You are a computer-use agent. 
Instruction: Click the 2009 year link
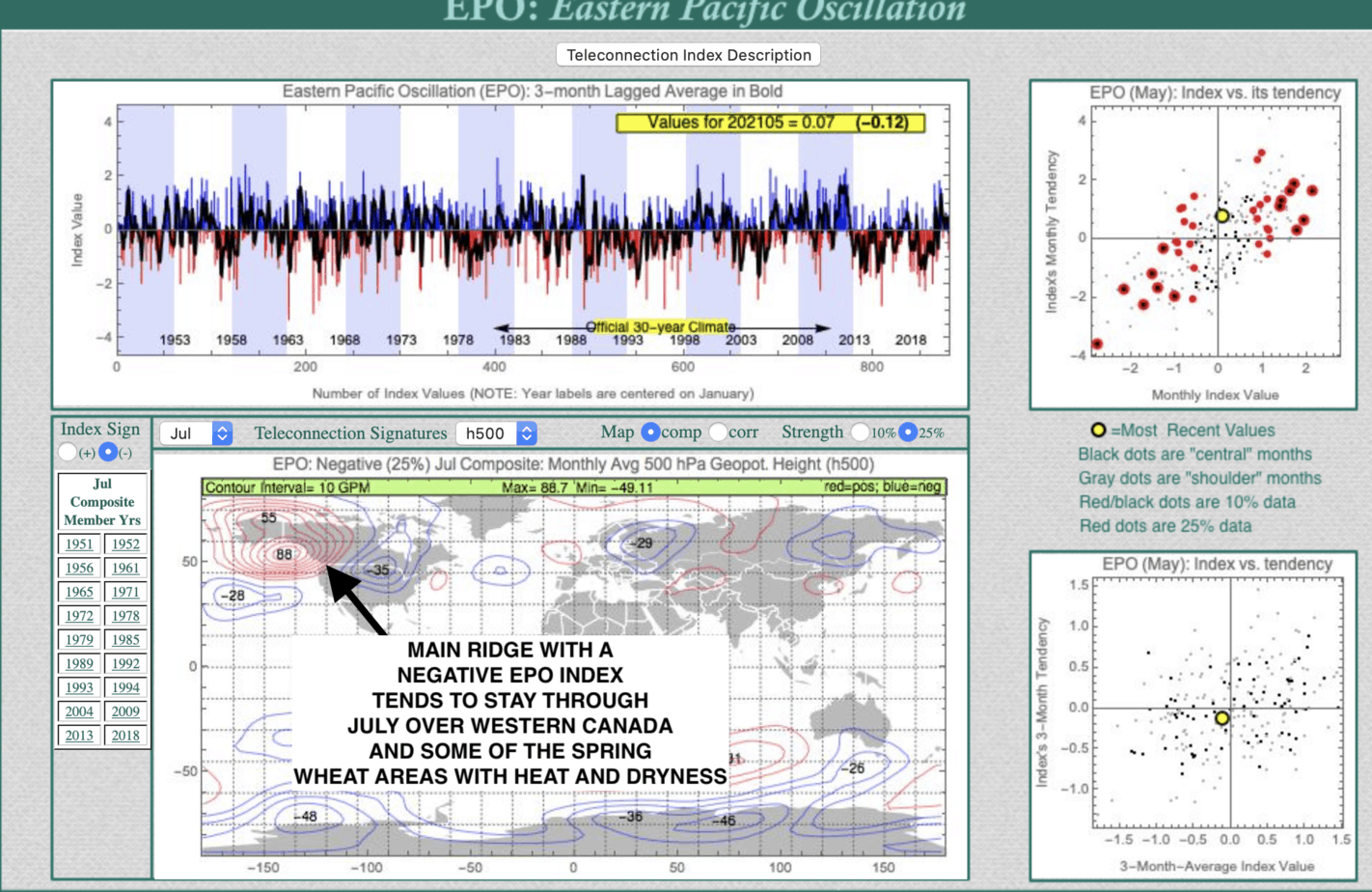(125, 711)
